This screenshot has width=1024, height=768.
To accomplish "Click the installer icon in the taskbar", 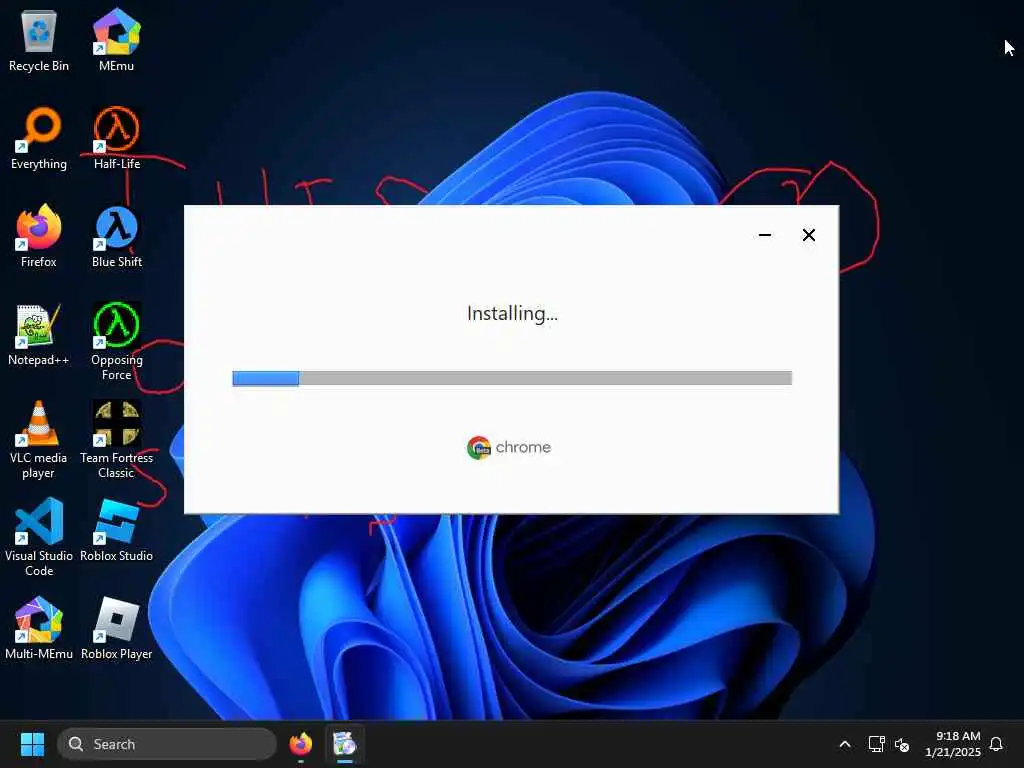I will [344, 744].
